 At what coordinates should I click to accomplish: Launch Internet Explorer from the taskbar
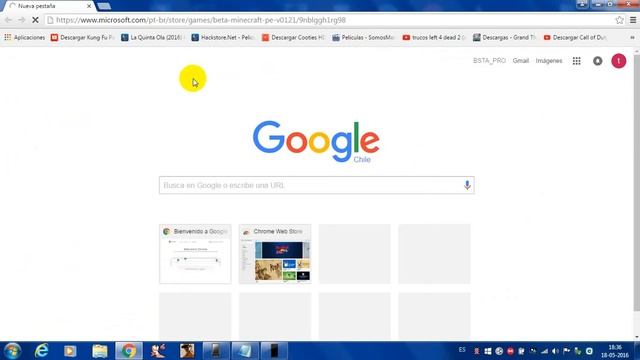click(x=41, y=351)
